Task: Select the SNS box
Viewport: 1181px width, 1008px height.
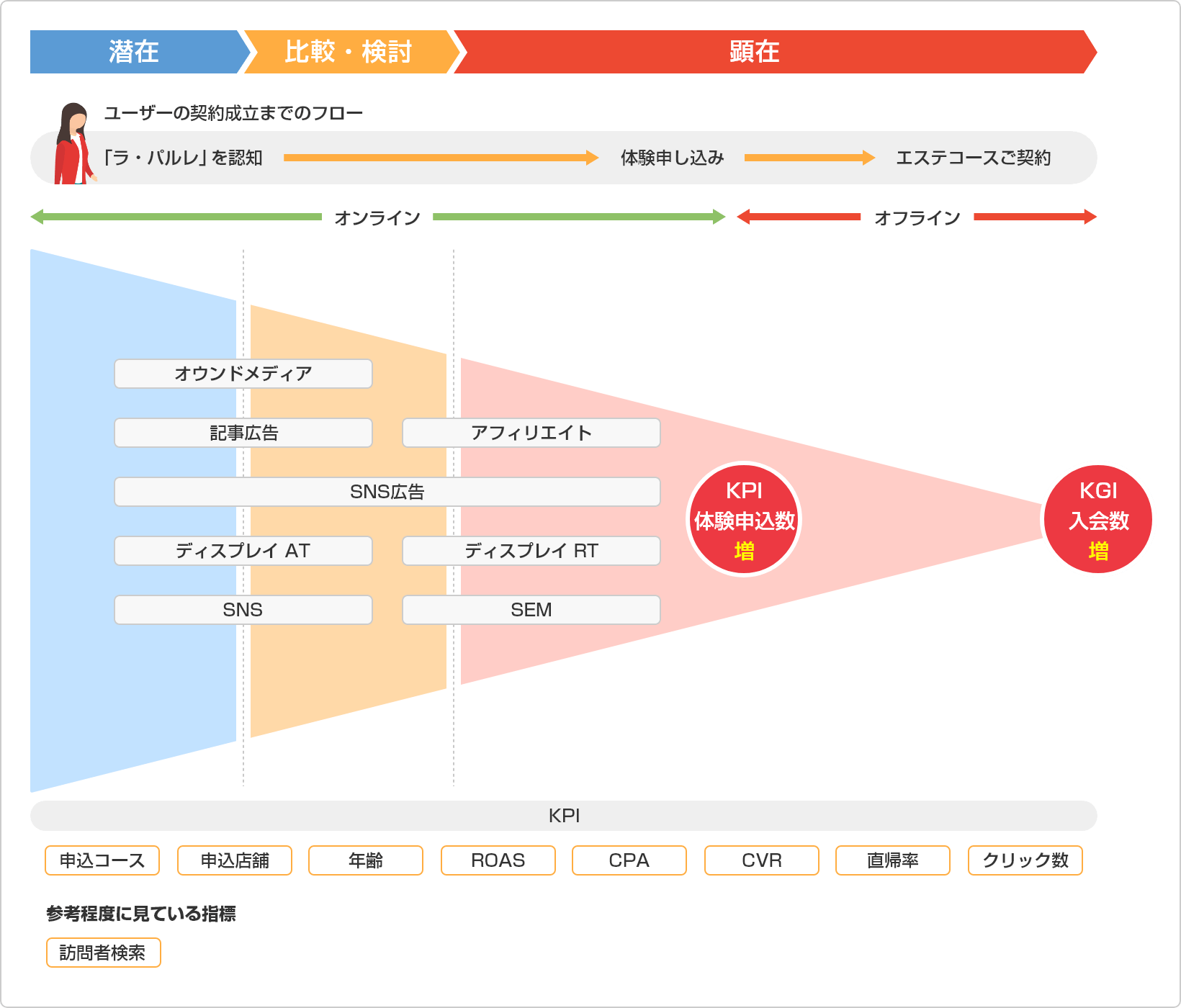Action: [x=243, y=610]
